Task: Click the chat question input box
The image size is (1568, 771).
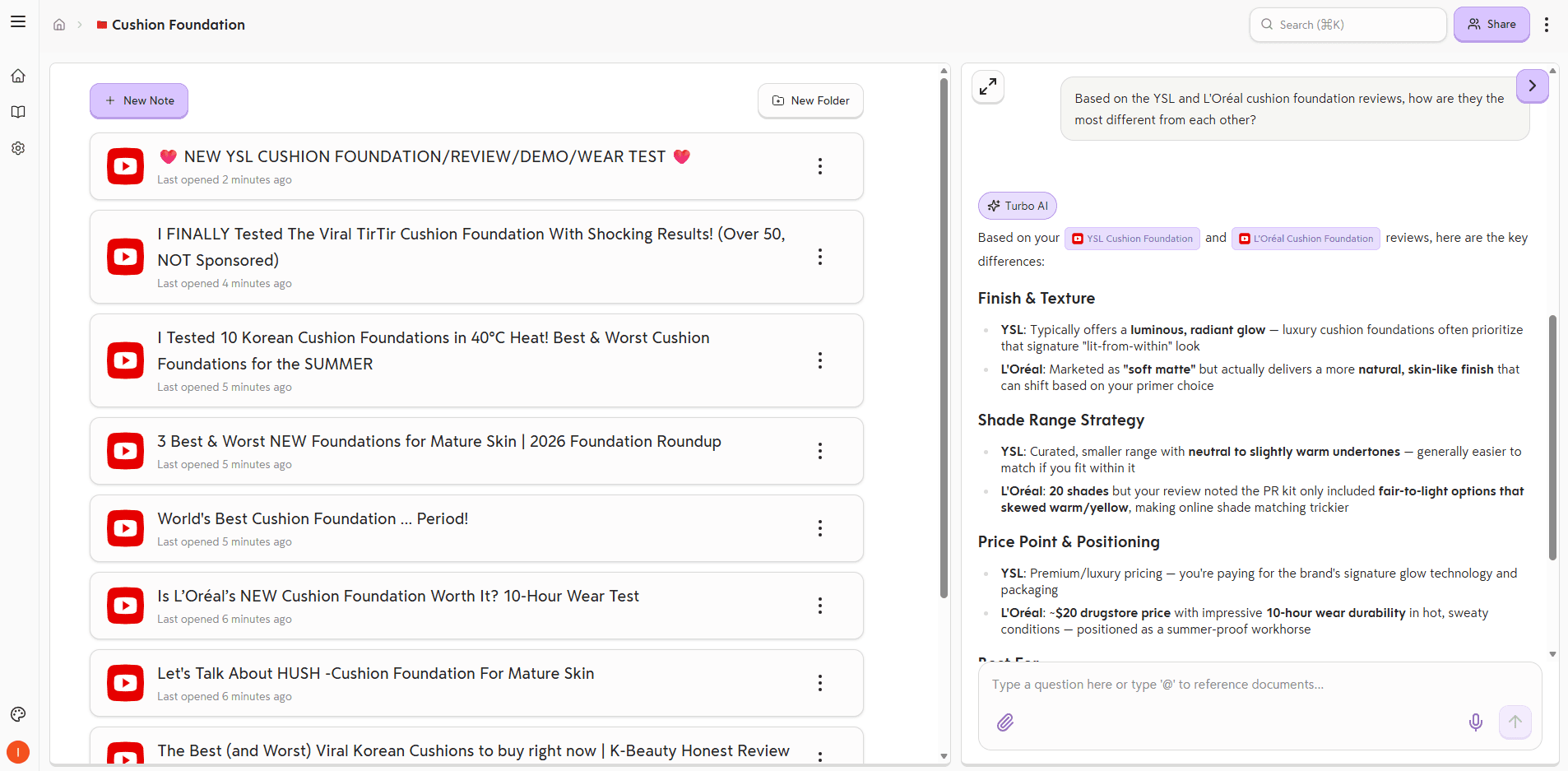Action: (x=1260, y=685)
